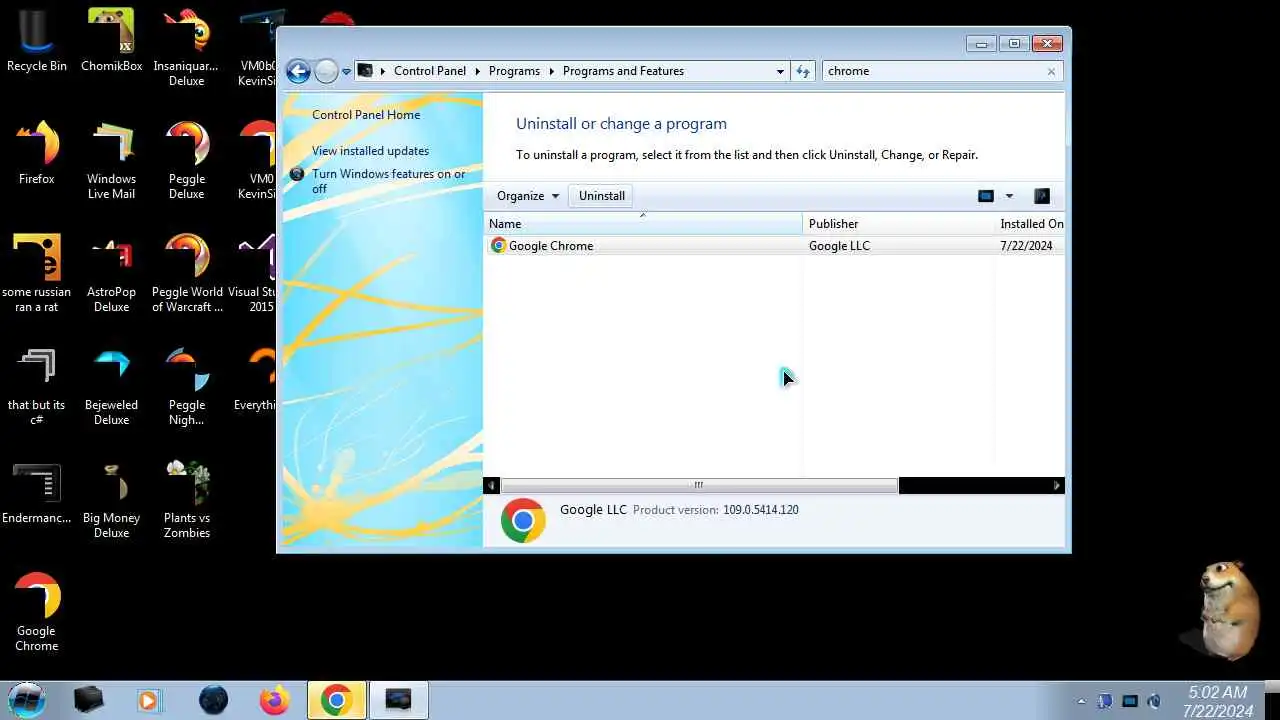Go back with the blue Back arrow
This screenshot has height=720, width=1280.
(x=298, y=71)
